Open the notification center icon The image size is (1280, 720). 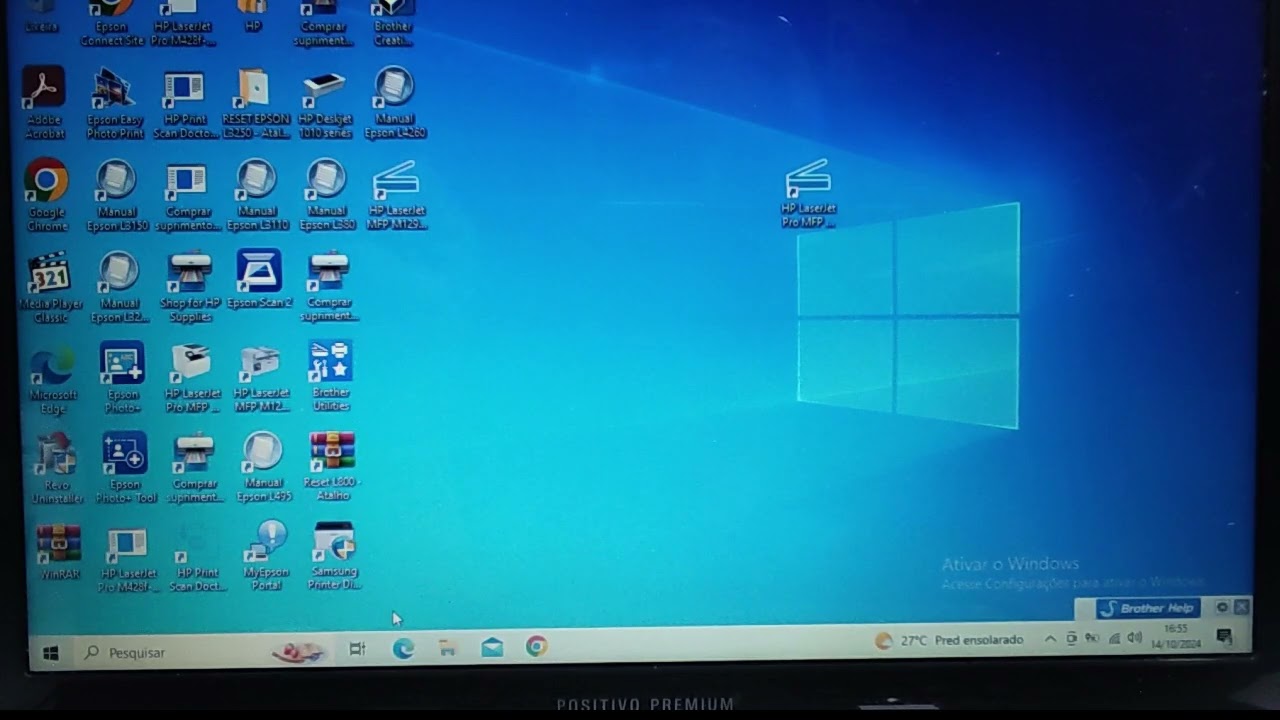point(1223,636)
